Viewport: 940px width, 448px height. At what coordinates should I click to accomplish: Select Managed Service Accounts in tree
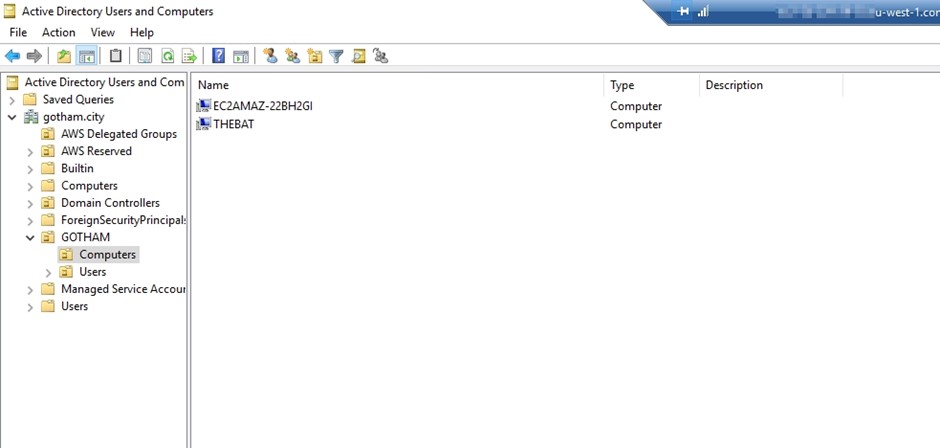pos(123,289)
